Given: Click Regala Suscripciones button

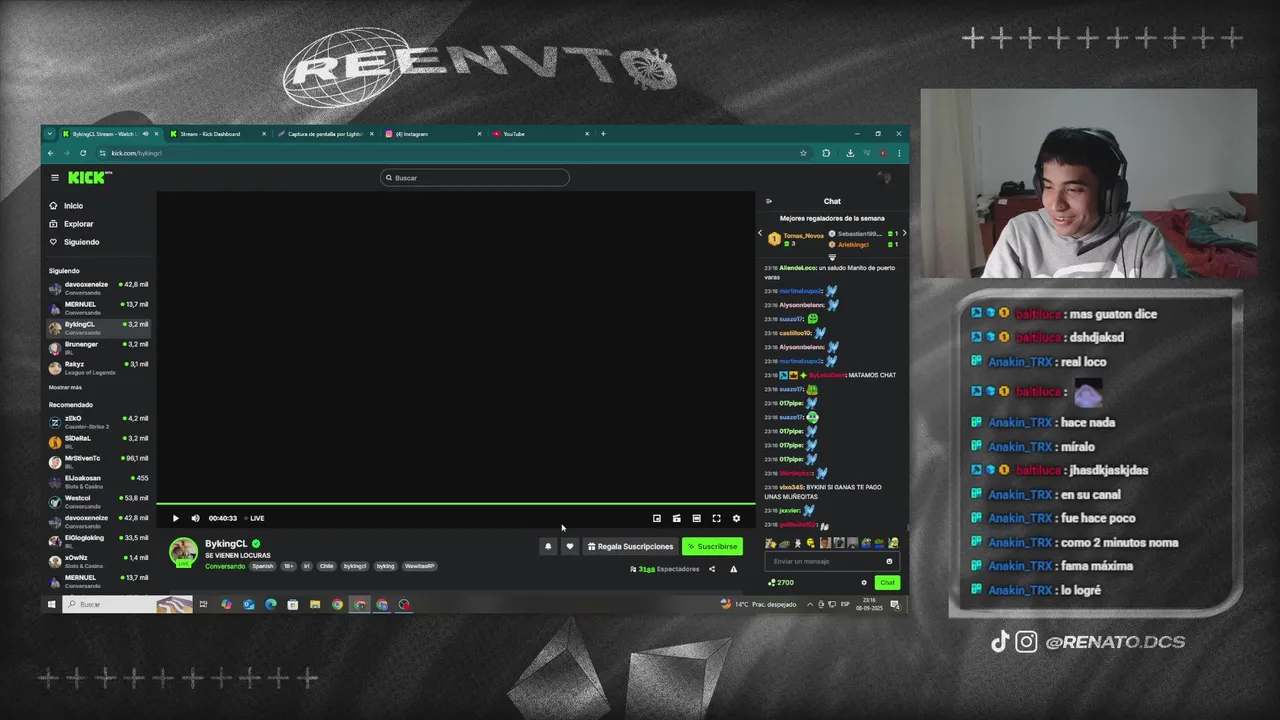Looking at the screenshot, I should 630,546.
